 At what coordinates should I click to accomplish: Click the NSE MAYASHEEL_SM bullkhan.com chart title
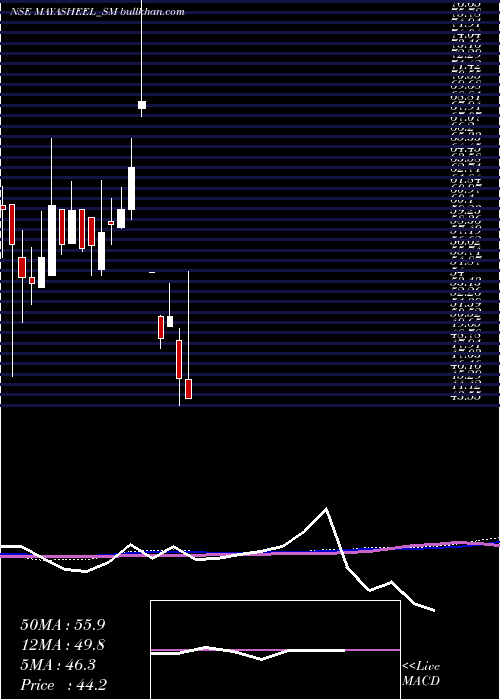coord(97,12)
